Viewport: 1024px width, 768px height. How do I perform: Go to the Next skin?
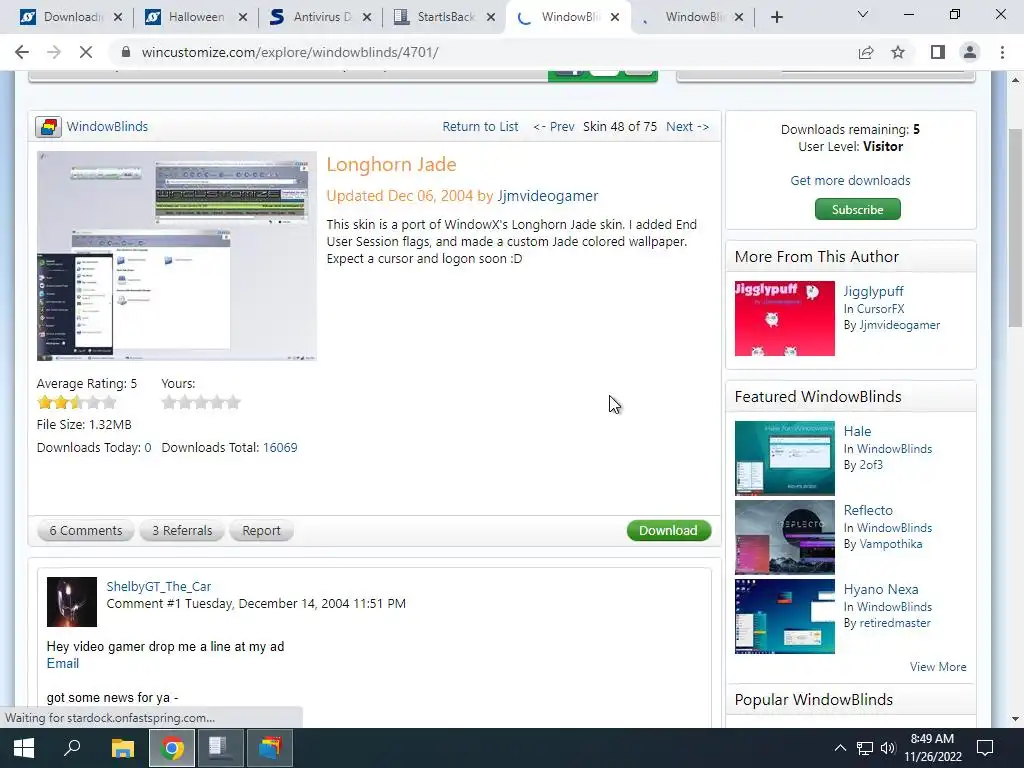(x=687, y=127)
